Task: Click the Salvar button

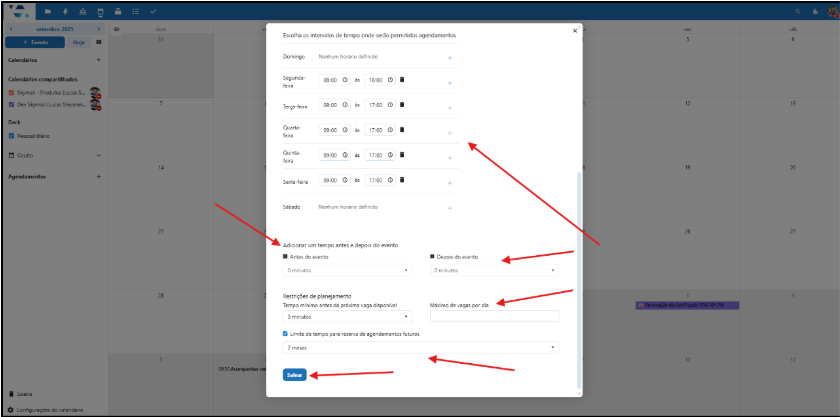Action: [x=294, y=375]
